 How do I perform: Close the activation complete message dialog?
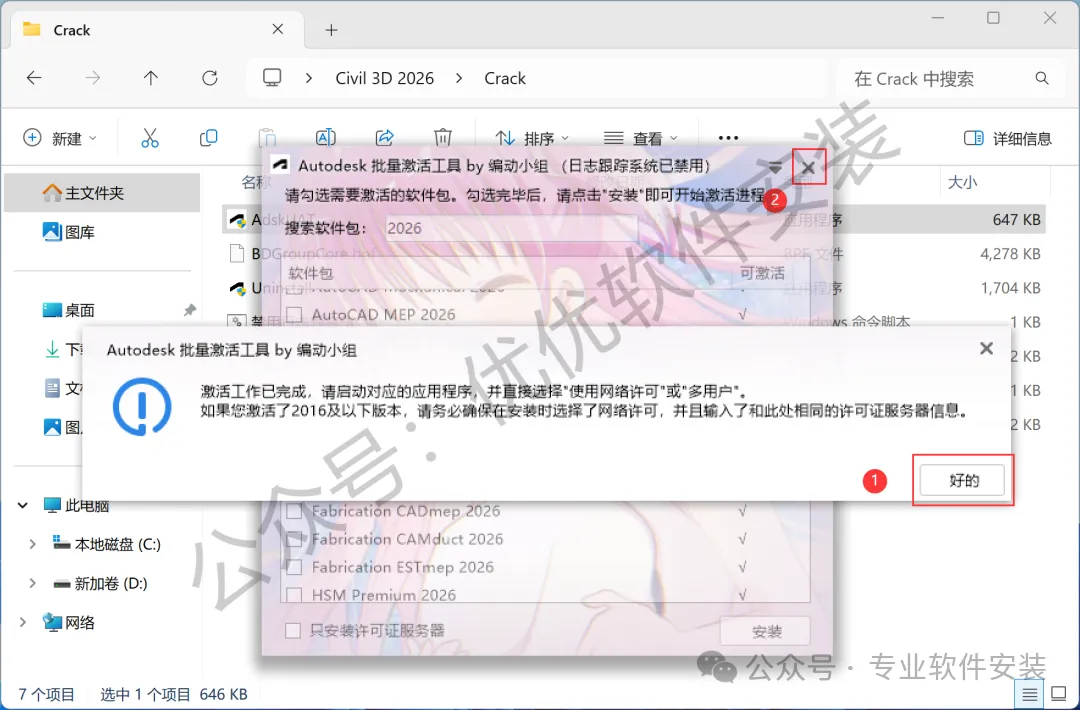986,348
